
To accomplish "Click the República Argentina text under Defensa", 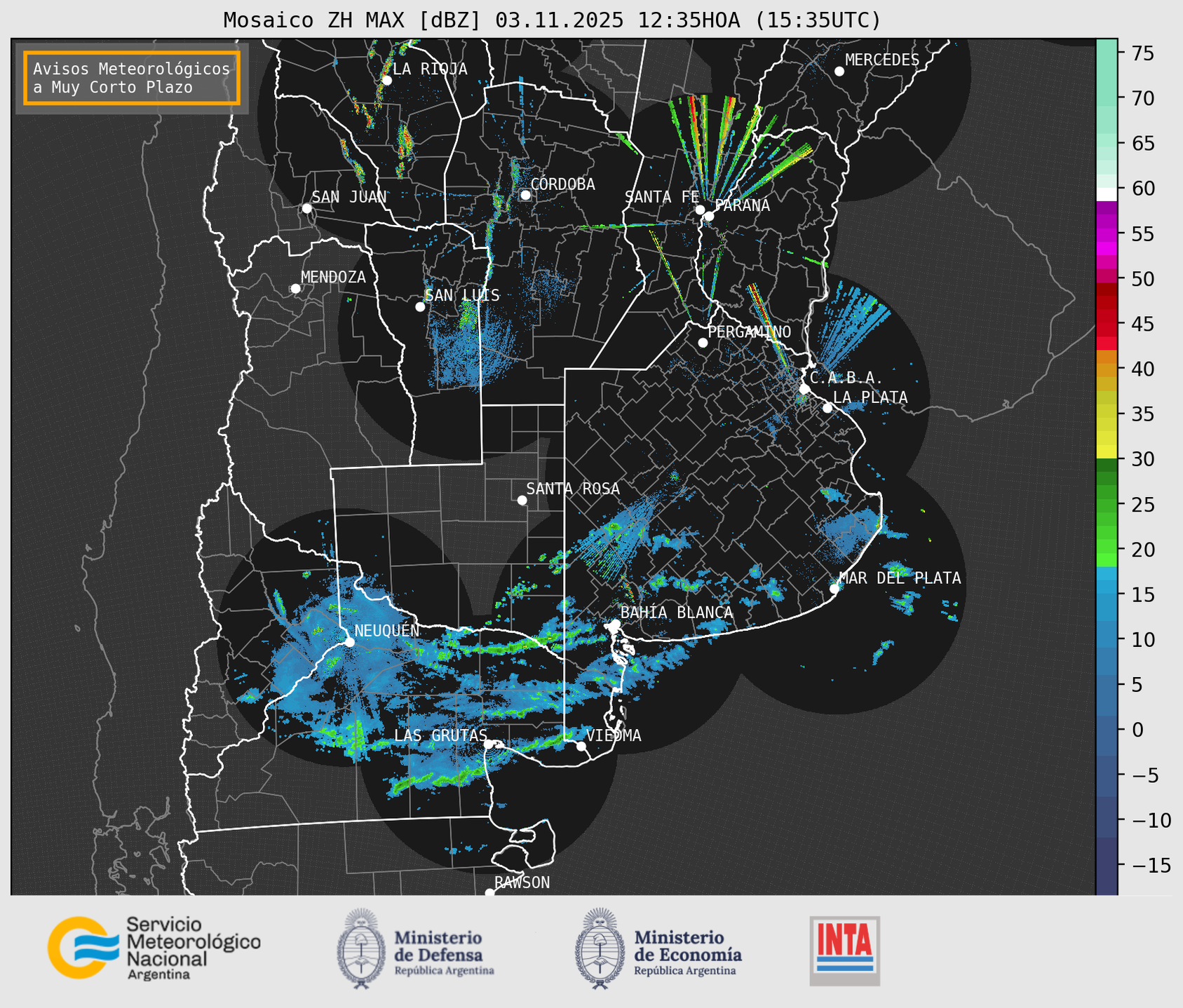I will [x=444, y=971].
